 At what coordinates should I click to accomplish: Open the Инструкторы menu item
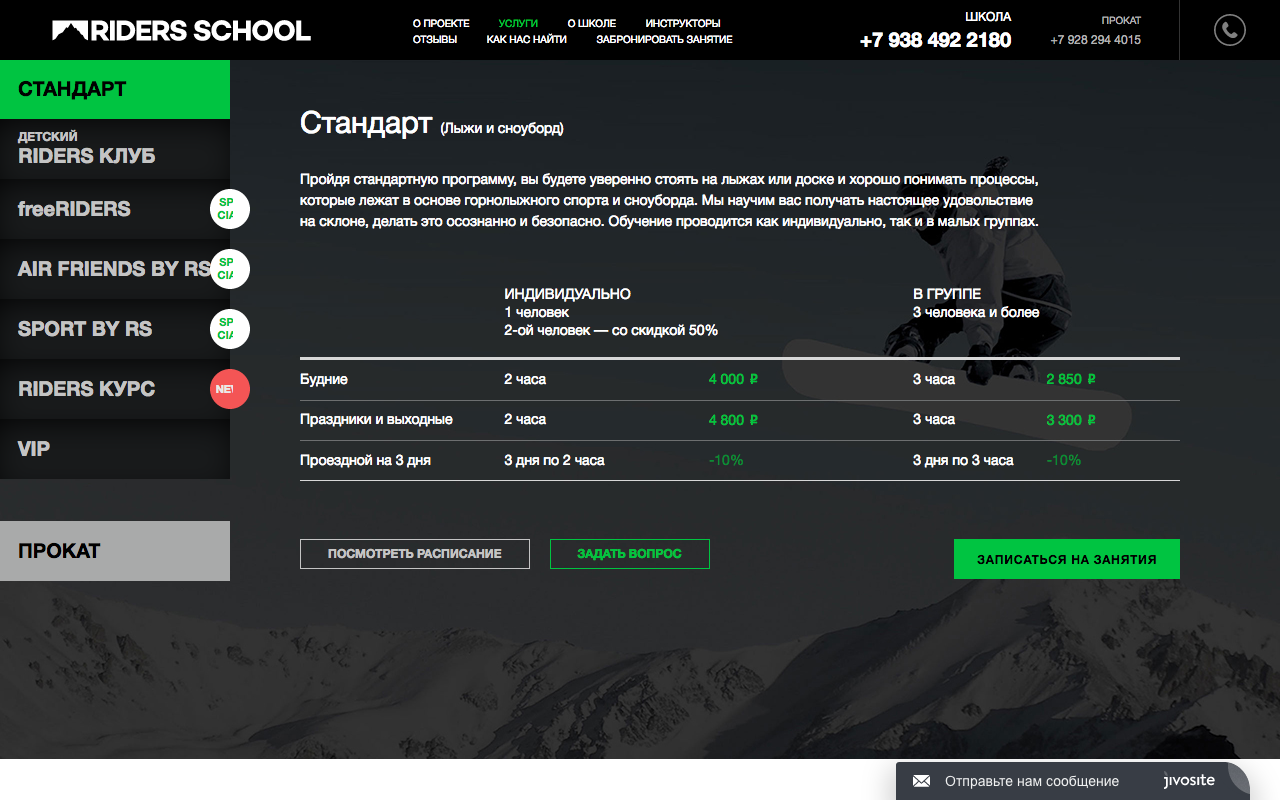pos(683,23)
